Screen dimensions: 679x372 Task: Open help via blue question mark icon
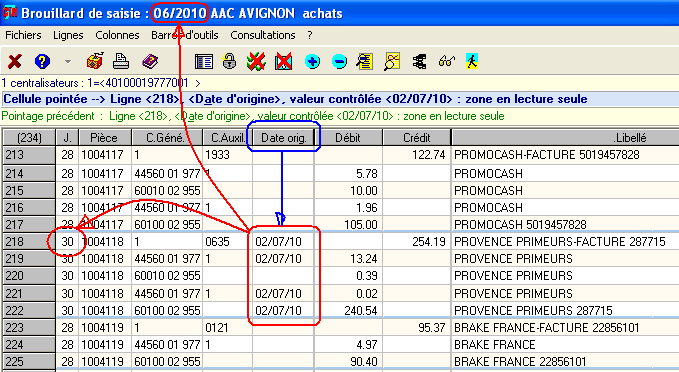[42, 61]
